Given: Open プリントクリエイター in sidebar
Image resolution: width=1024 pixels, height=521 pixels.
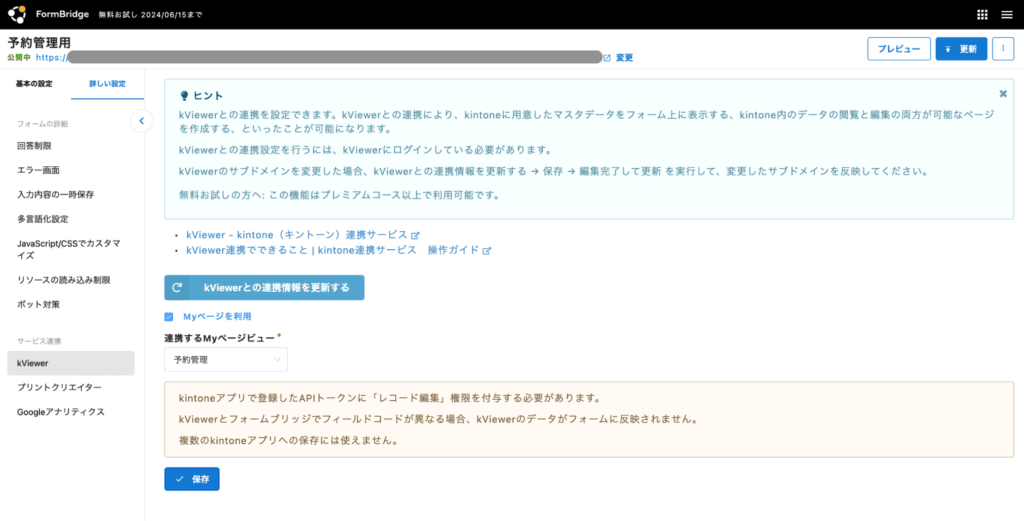Looking at the screenshot, I should (59, 388).
